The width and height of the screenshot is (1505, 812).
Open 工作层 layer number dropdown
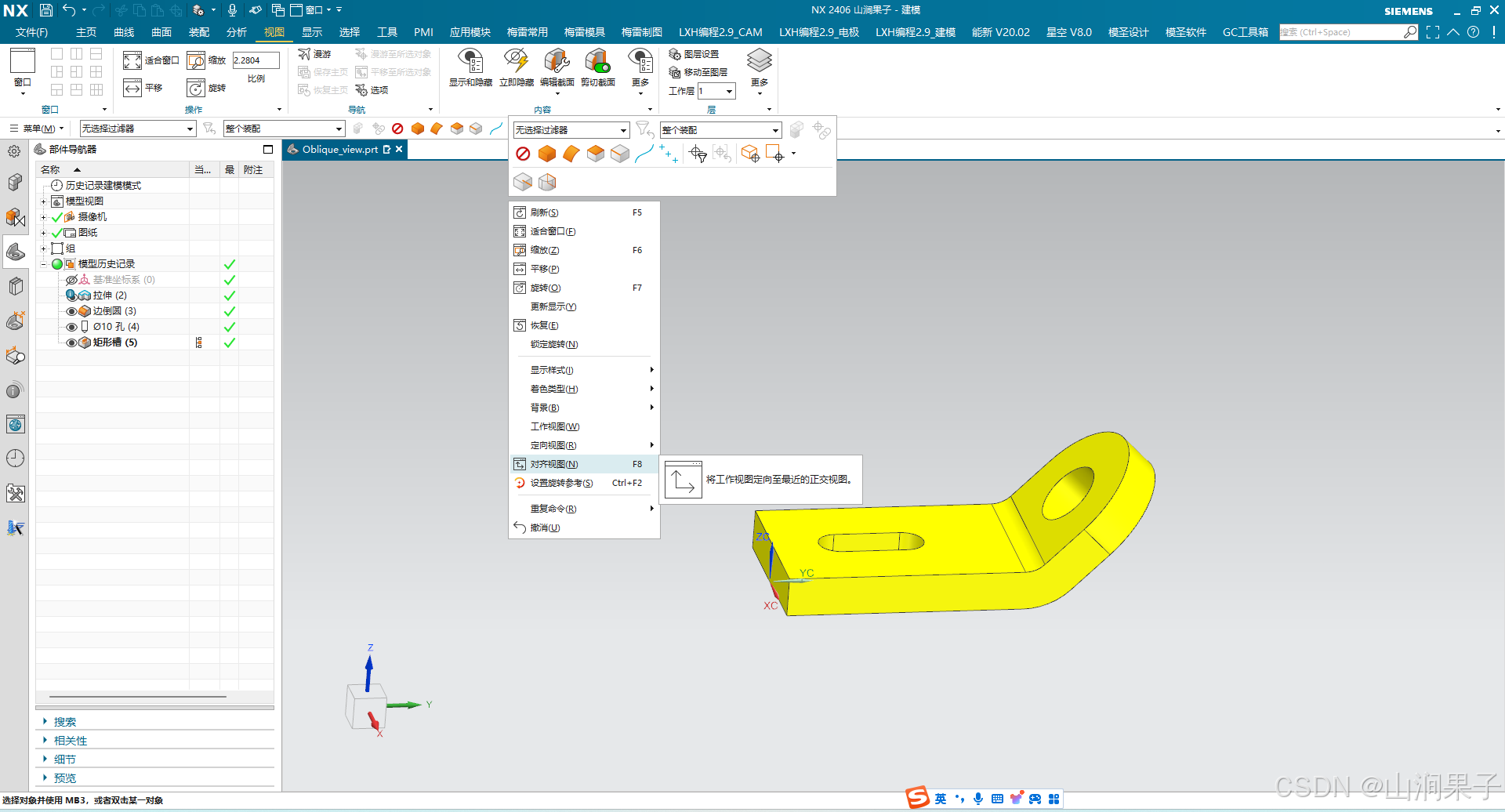click(x=729, y=91)
